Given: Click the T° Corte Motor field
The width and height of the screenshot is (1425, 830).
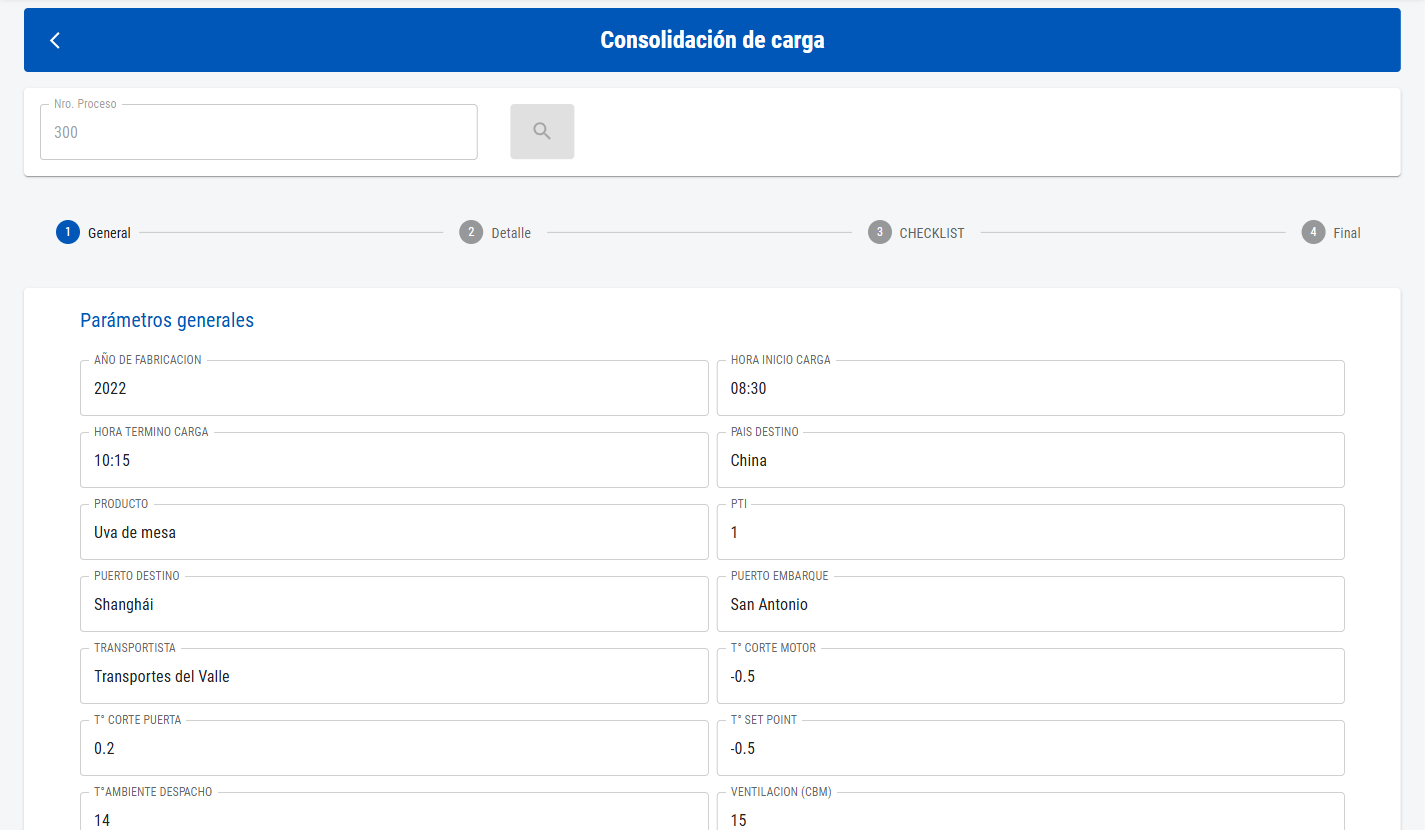Looking at the screenshot, I should pyautogui.click(x=1031, y=676).
